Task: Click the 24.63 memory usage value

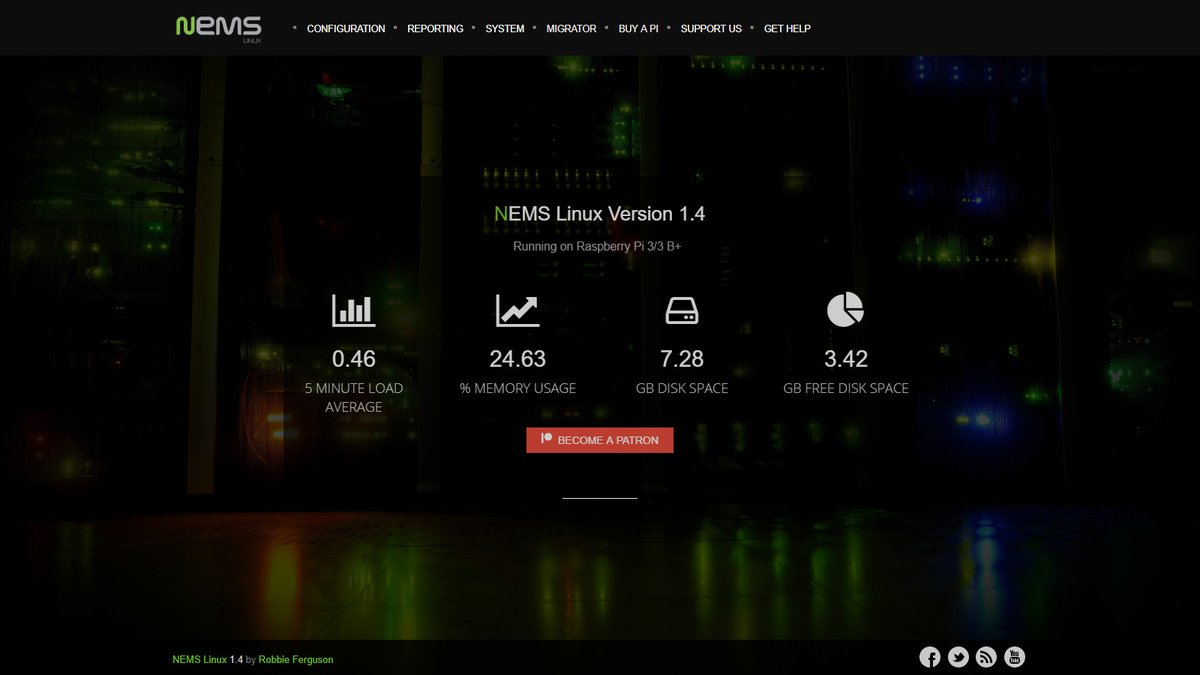Action: point(517,359)
